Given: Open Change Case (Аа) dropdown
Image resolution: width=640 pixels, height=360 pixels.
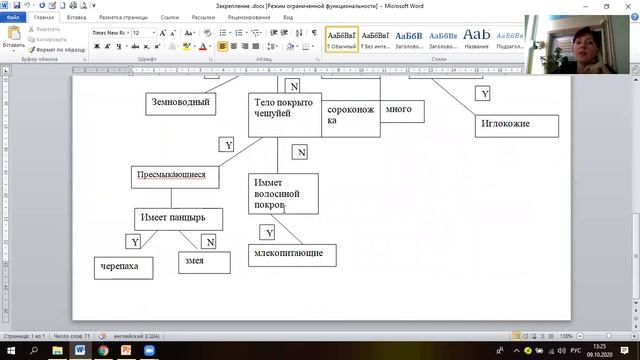Looking at the screenshot, I should point(189,33).
